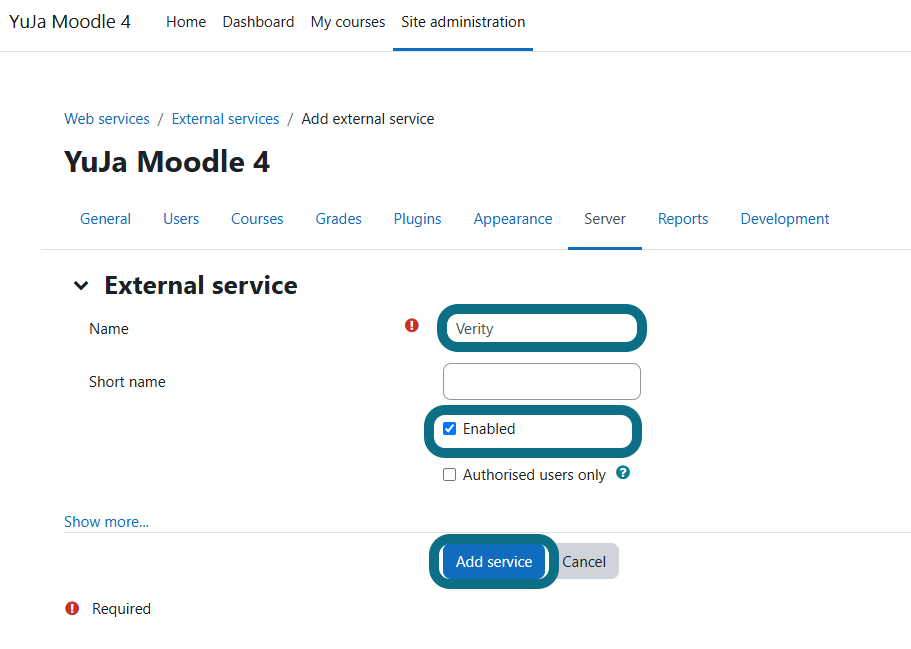Open My courses in top navigation
Screen dimensions: 911x649
click(347, 22)
